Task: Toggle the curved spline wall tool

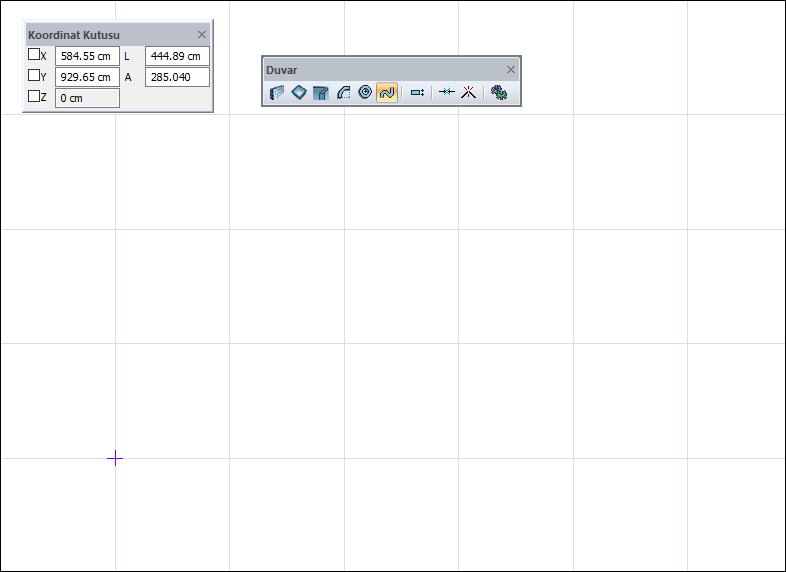Action: tap(387, 93)
